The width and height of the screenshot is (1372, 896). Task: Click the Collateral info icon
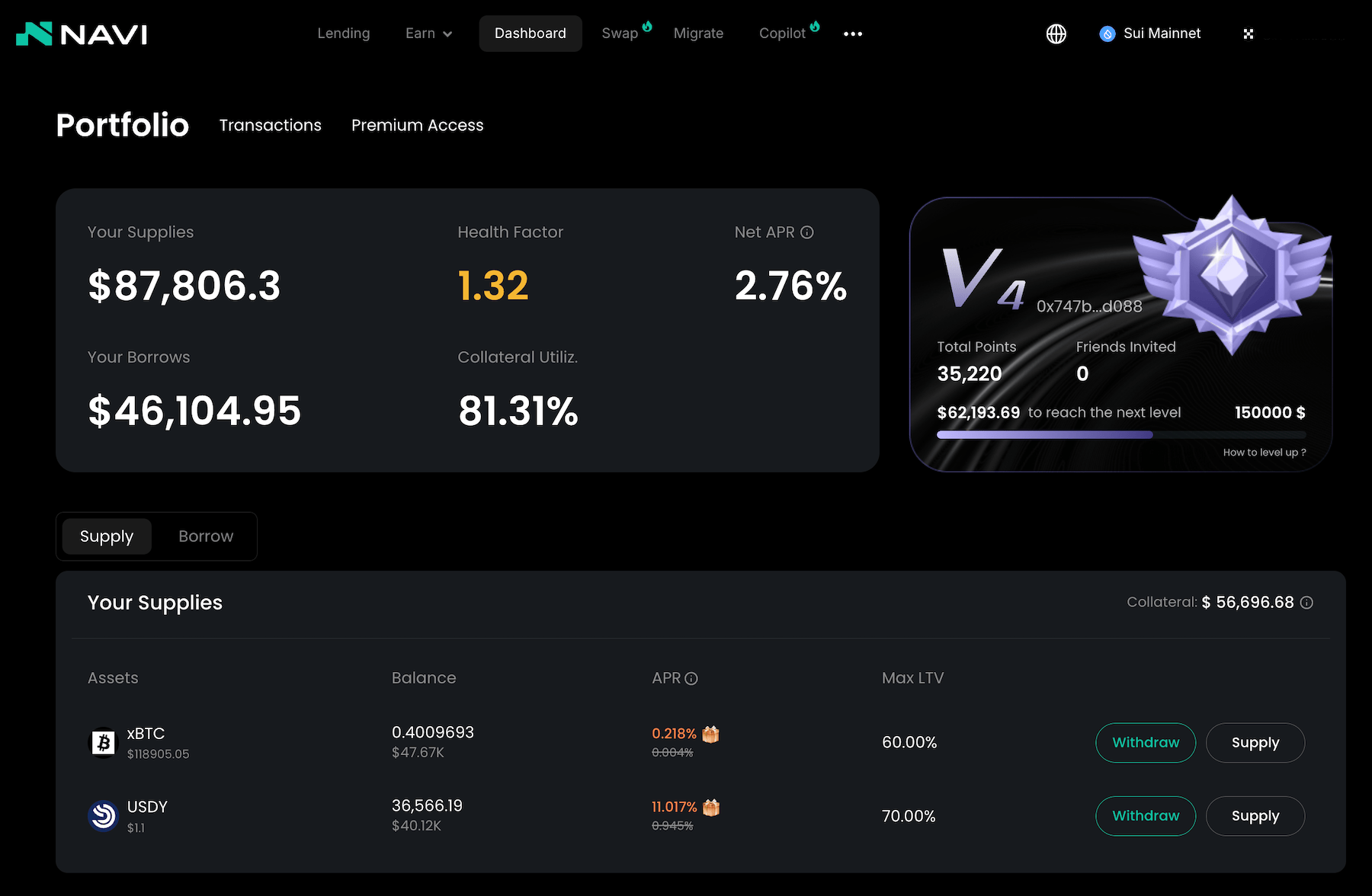pos(1306,603)
